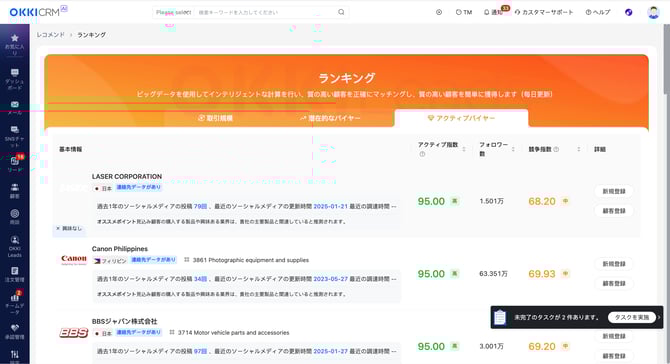
Task: Open the TM clock item
Action: tap(464, 12)
